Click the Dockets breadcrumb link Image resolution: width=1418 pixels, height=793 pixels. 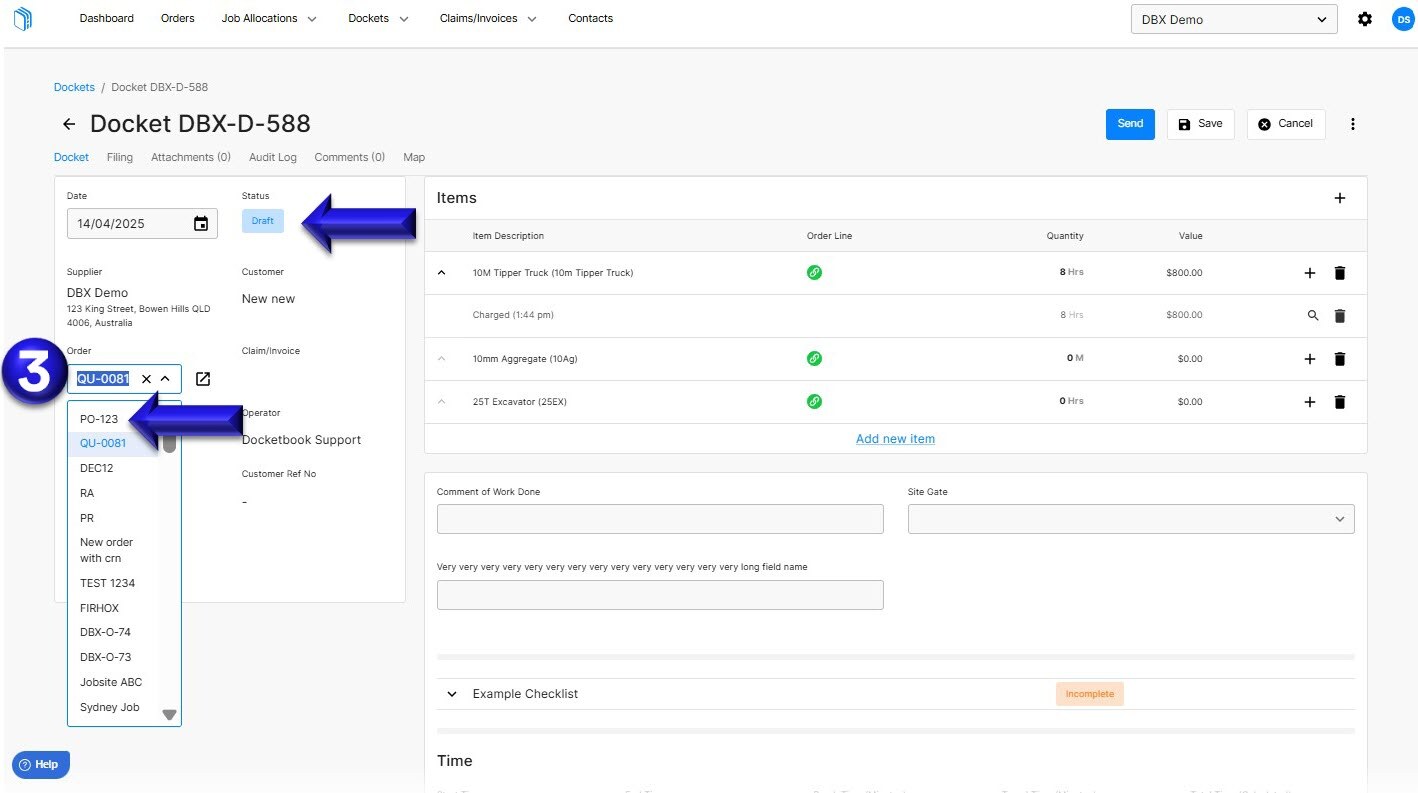pyautogui.click(x=74, y=87)
